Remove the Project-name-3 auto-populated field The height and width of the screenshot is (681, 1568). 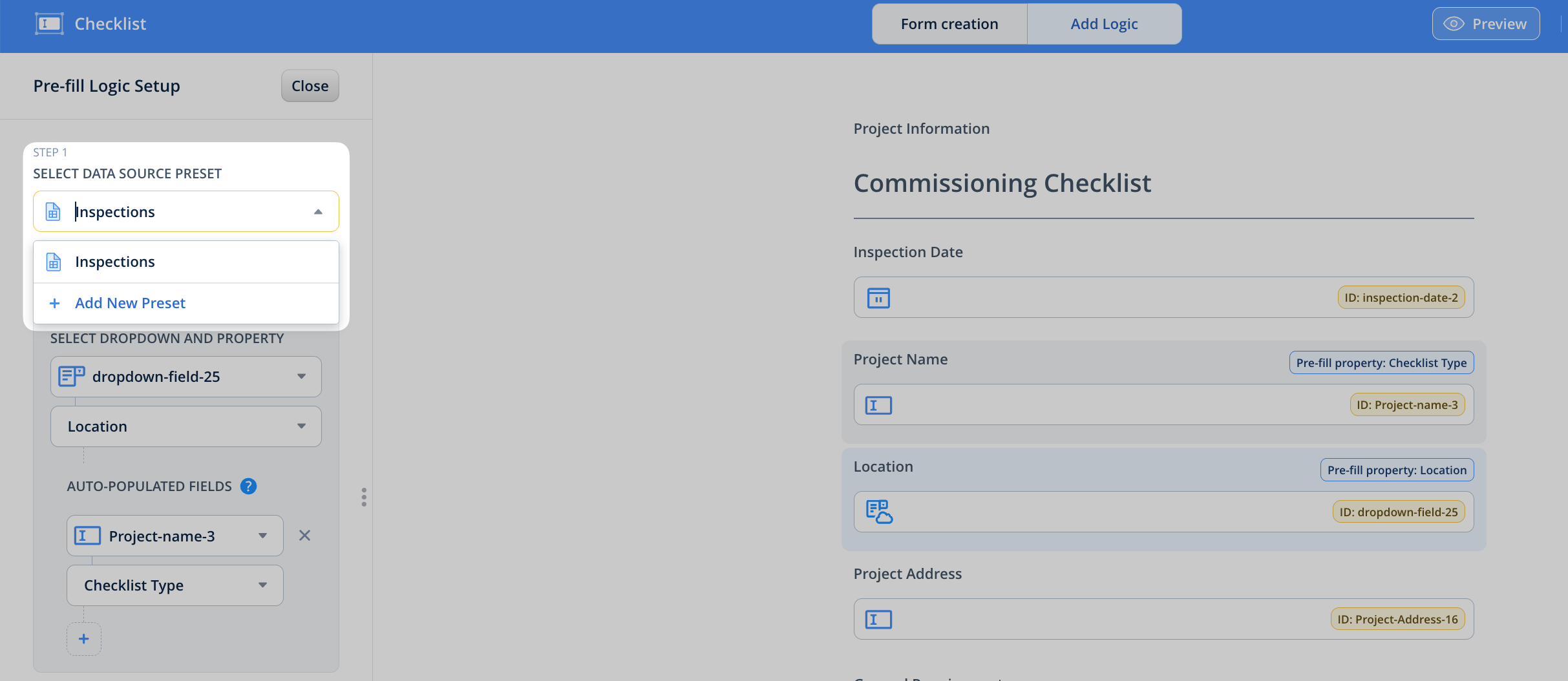point(304,536)
